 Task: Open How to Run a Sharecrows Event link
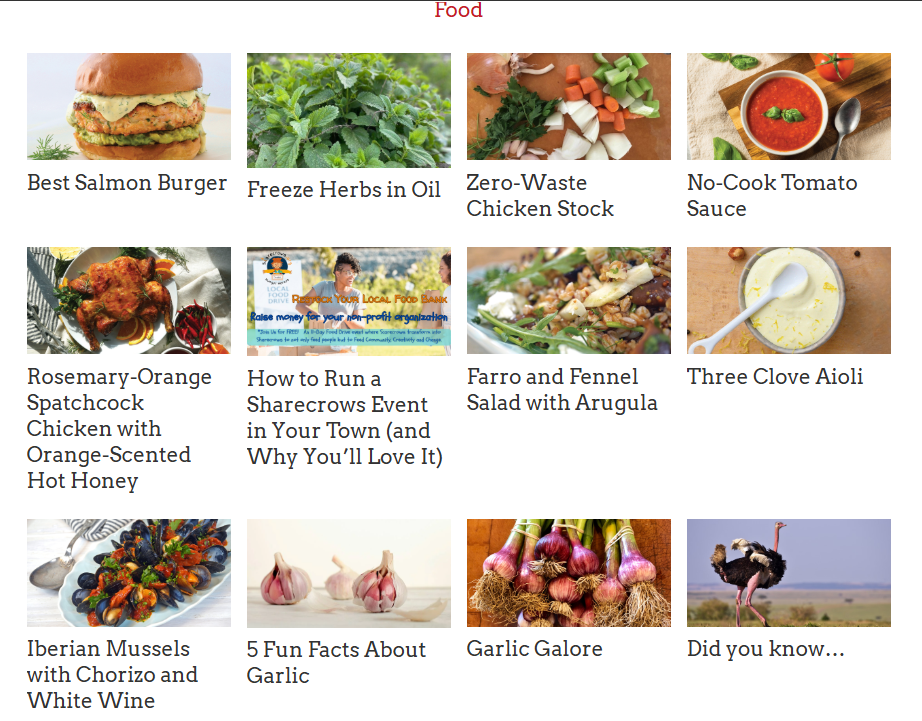[x=345, y=418]
